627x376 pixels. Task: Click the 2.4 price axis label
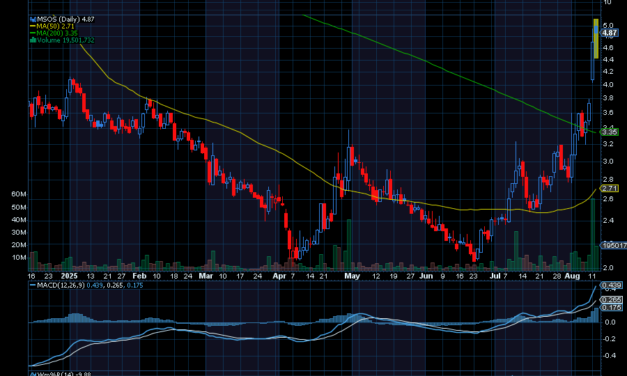tap(608, 220)
